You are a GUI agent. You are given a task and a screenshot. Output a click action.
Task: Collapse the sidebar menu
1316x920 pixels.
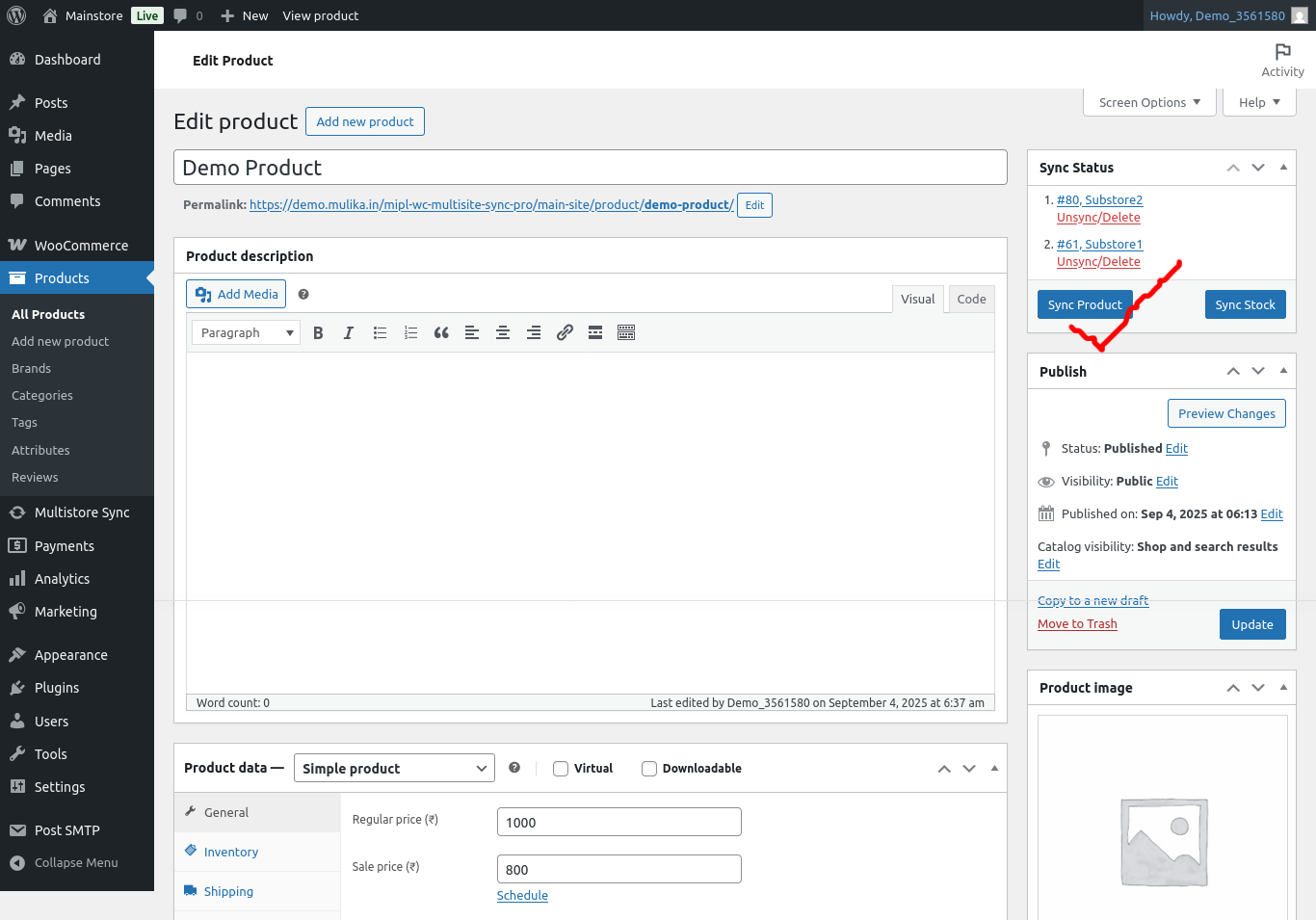pos(77,863)
